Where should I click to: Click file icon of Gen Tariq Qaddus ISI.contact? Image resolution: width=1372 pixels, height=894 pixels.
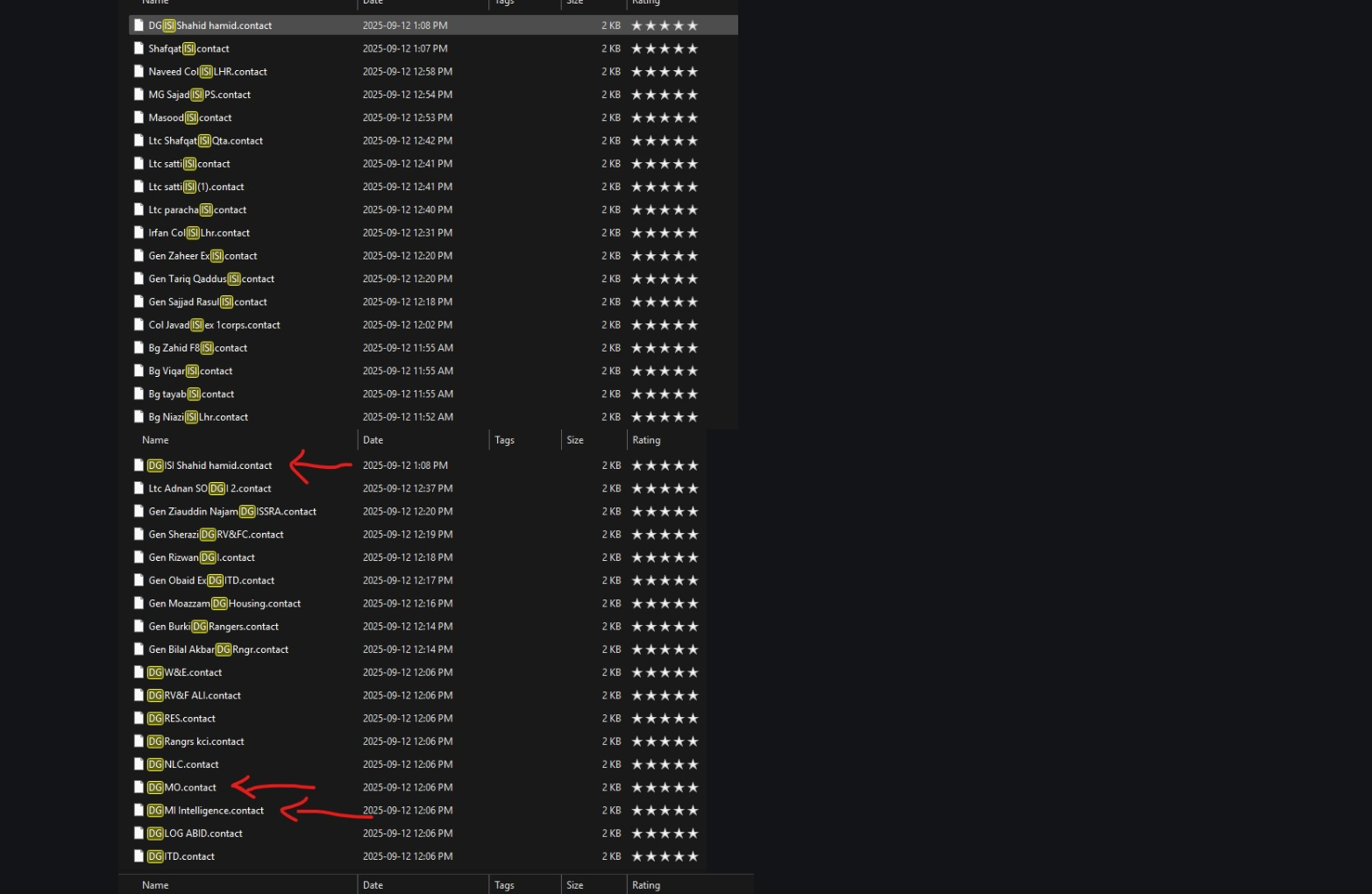(x=139, y=279)
